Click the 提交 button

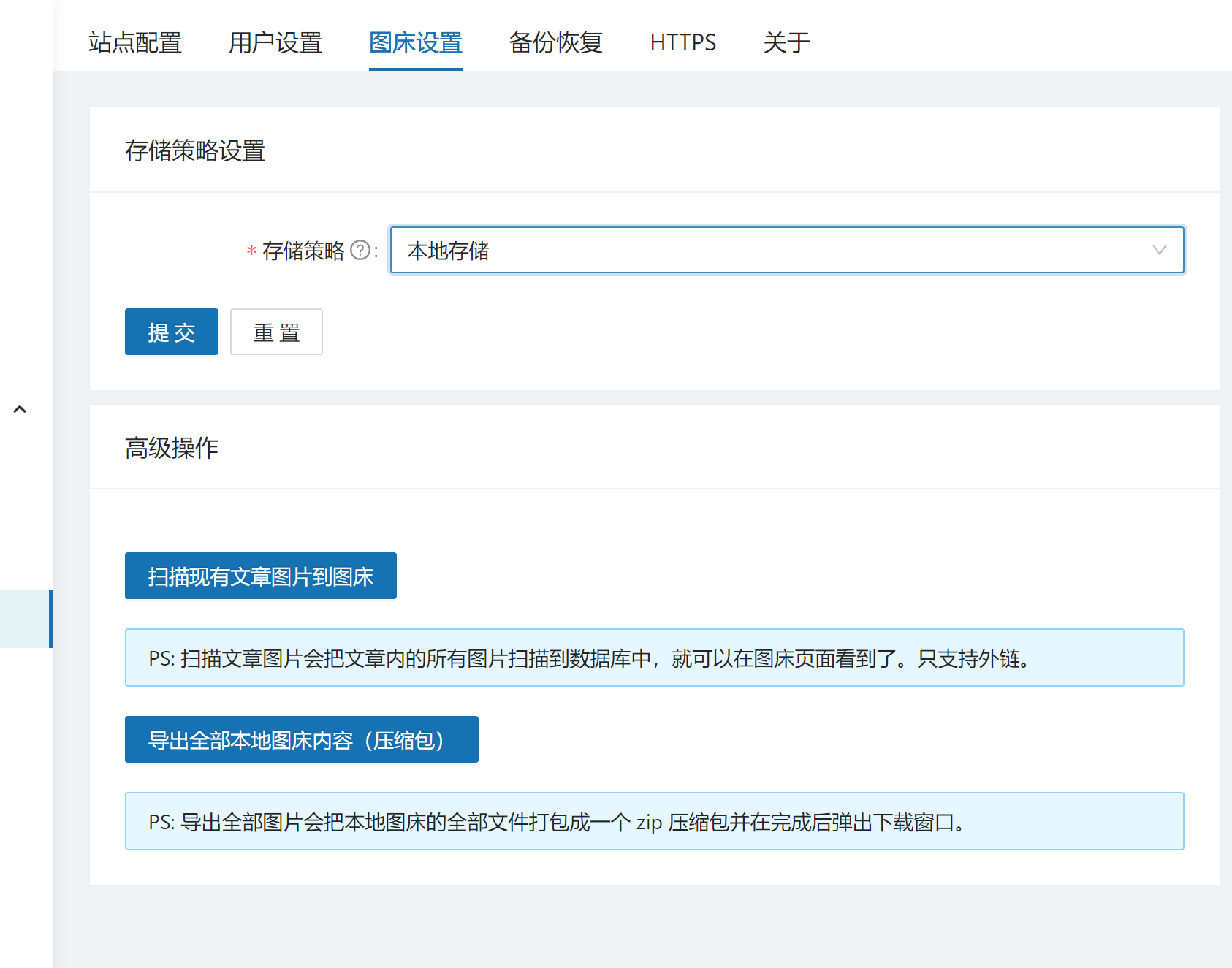tap(172, 332)
